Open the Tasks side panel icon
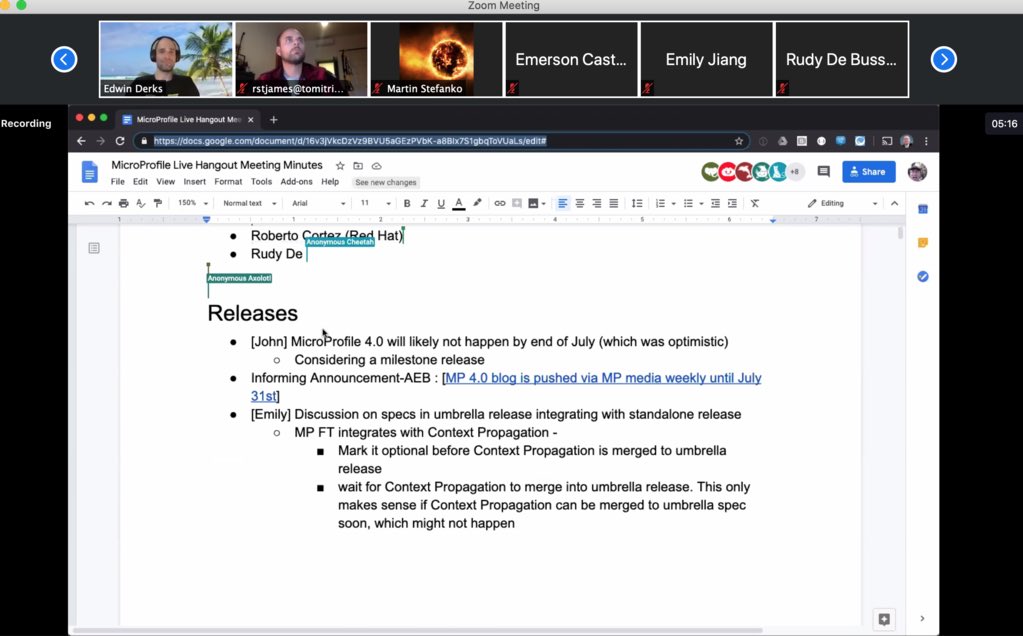Screen dimensions: 1023x636 click(923, 277)
